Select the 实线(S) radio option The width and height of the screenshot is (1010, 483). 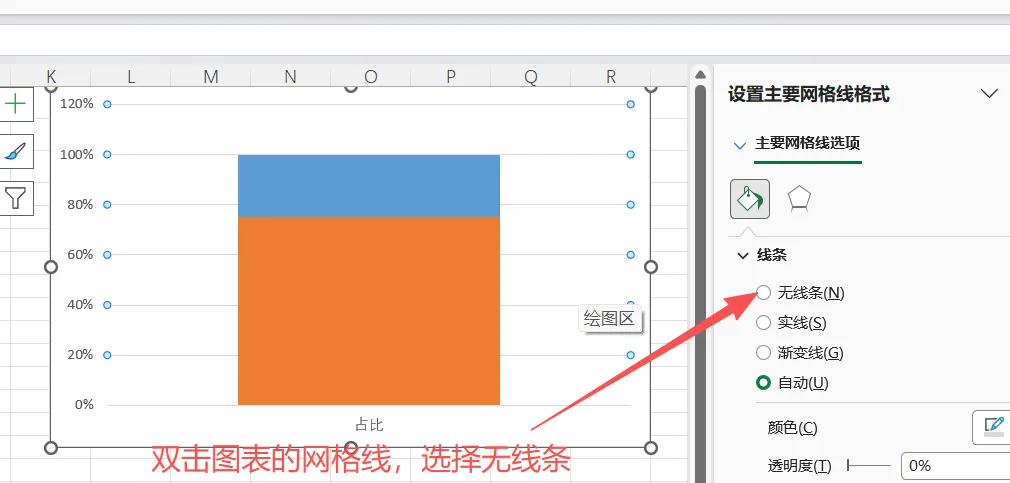coord(763,323)
